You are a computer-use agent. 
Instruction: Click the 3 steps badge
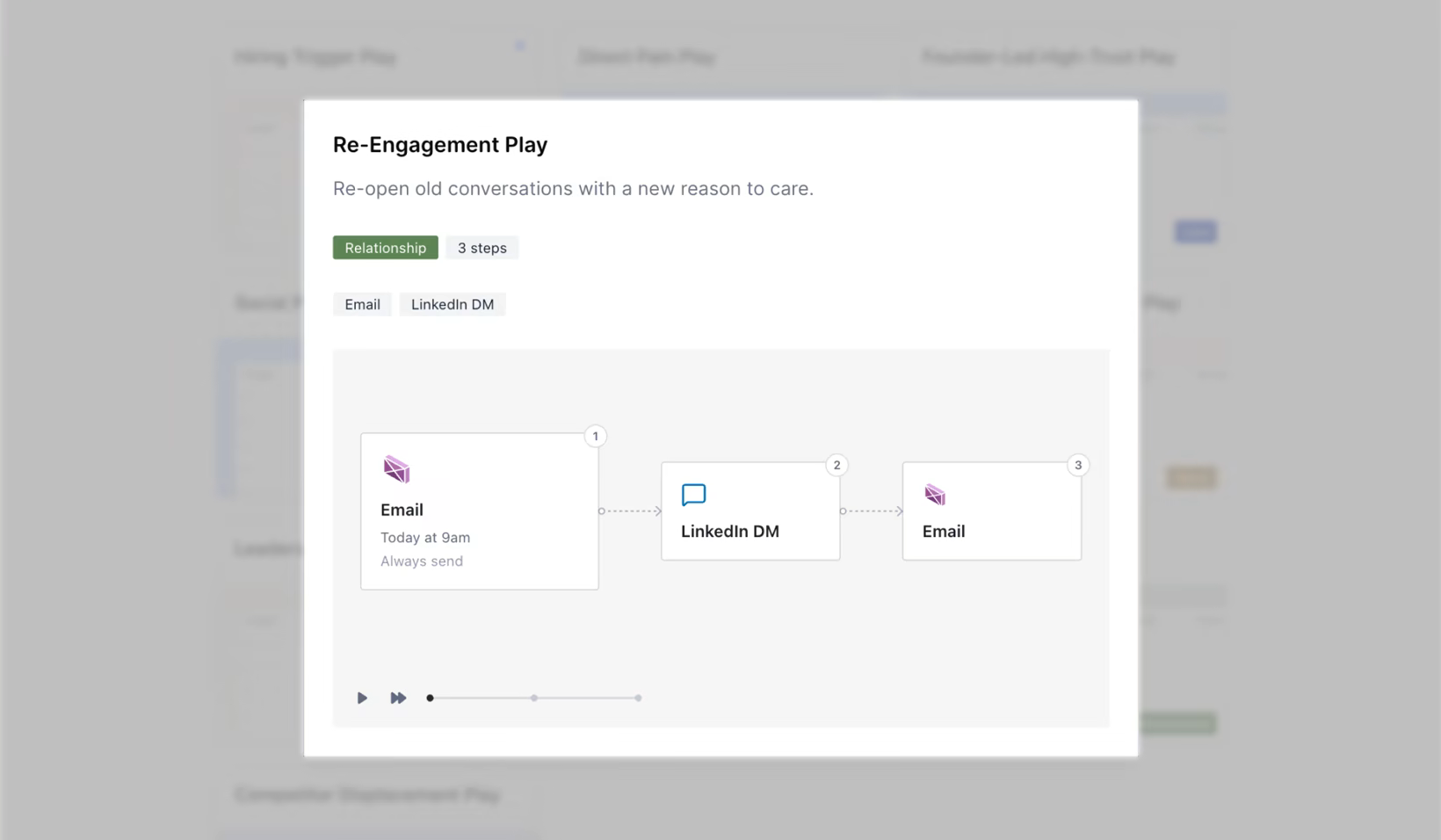point(482,248)
